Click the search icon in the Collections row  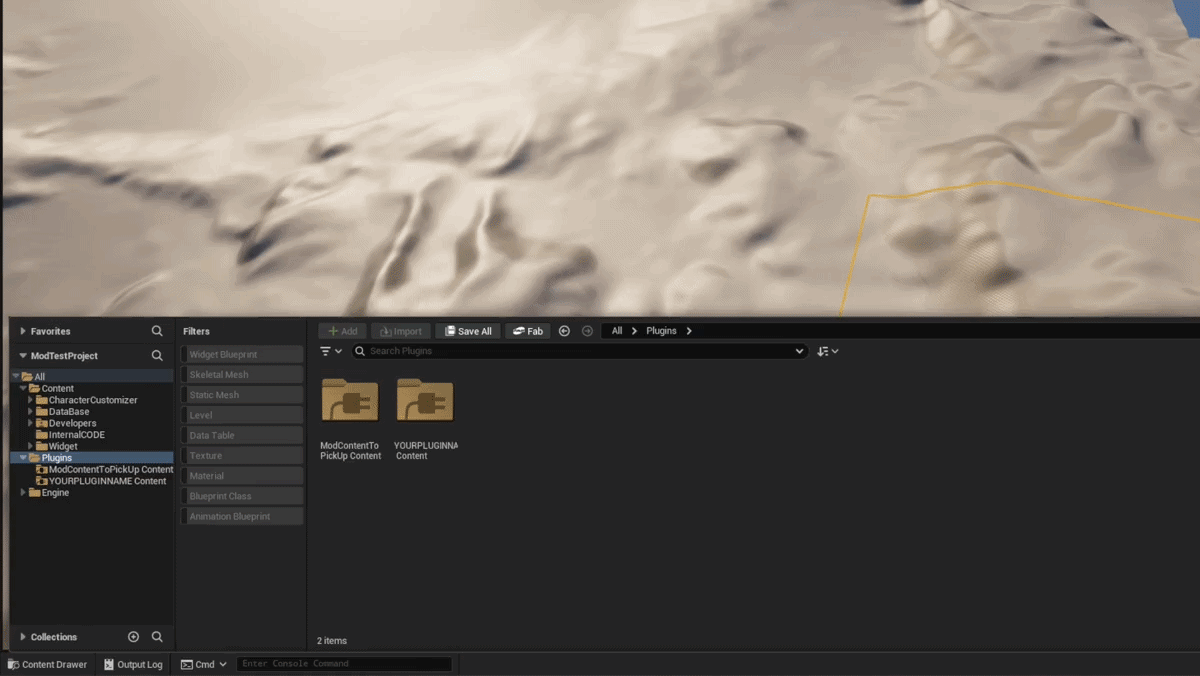point(157,637)
